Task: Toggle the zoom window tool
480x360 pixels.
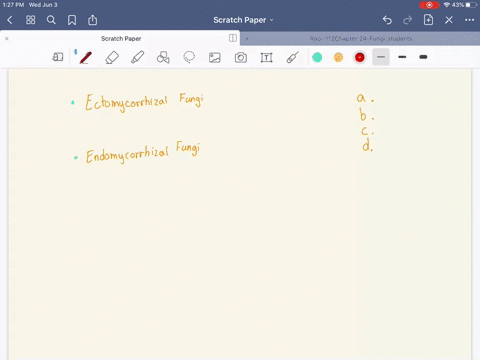Action: pos(58,57)
